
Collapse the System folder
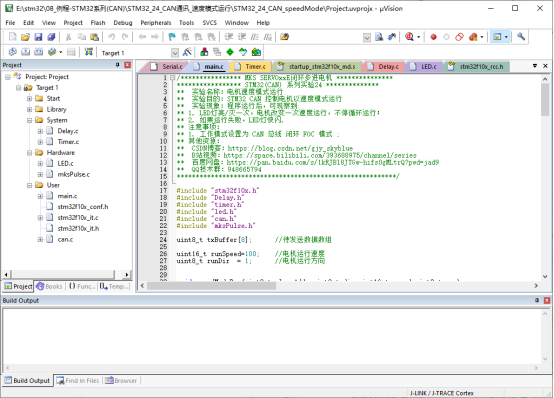[29, 121]
